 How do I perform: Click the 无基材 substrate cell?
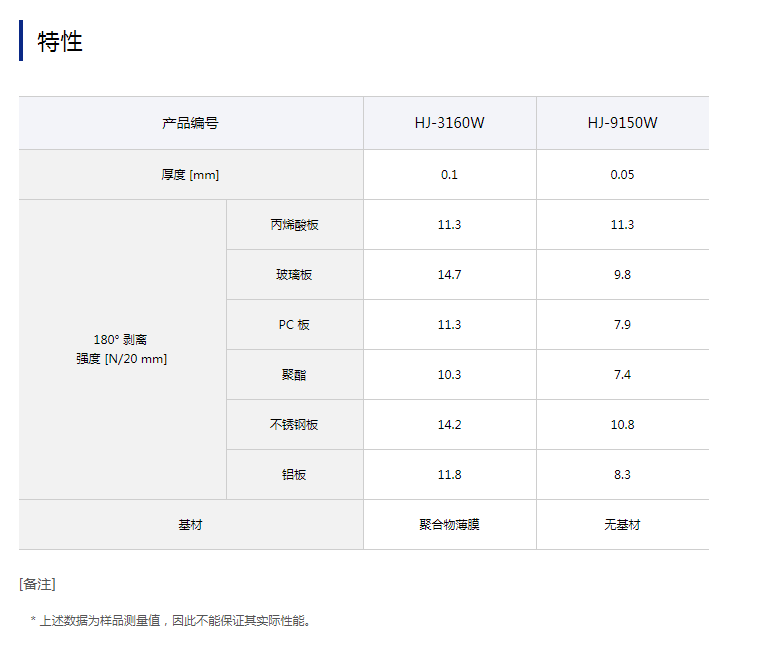pos(622,525)
